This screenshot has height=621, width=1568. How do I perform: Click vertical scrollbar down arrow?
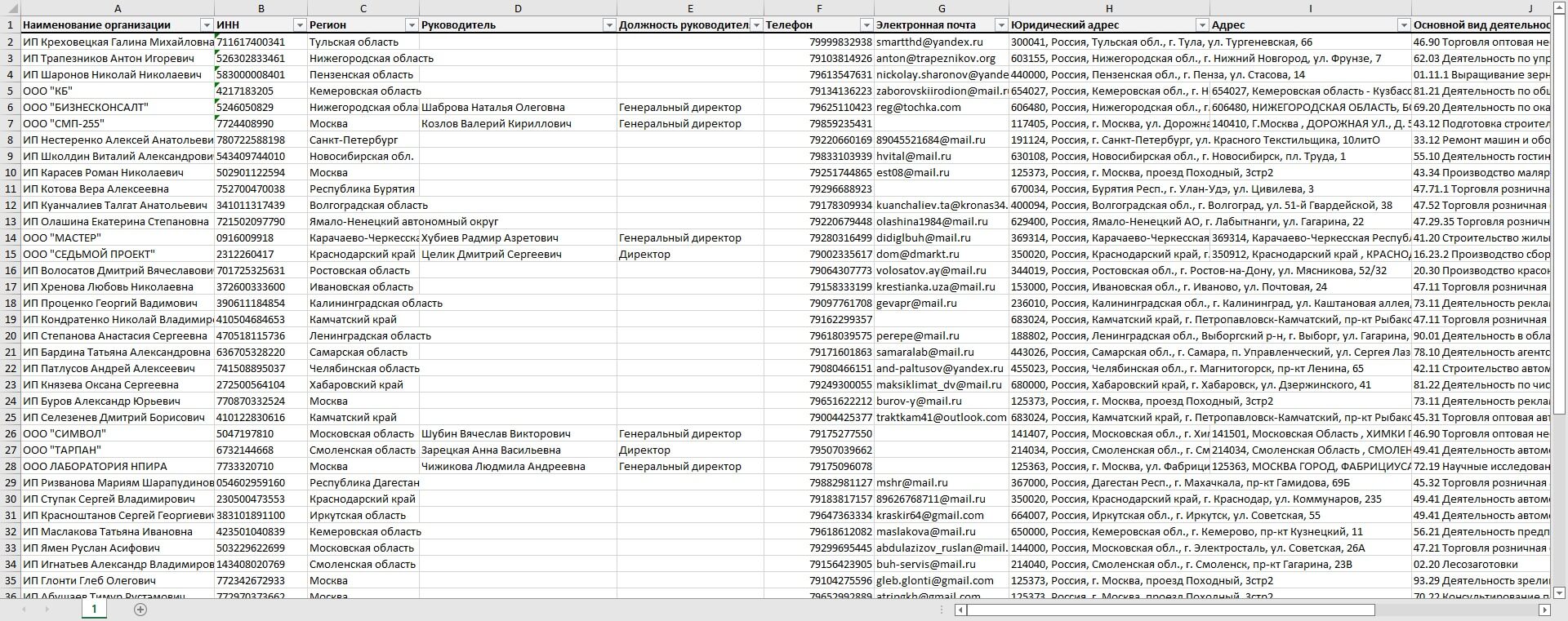tap(1559, 592)
